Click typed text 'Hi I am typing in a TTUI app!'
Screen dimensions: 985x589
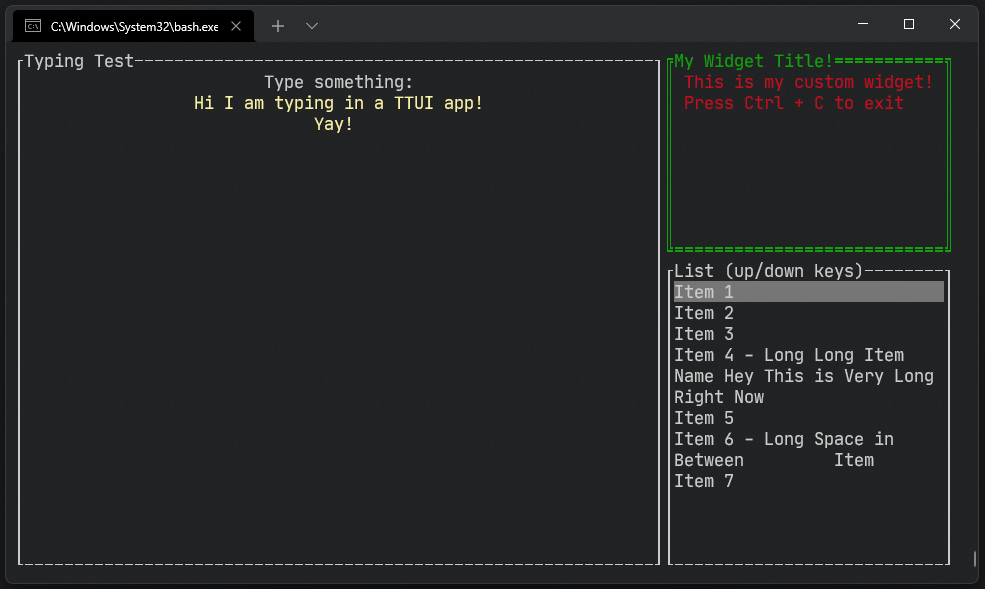(x=339, y=103)
